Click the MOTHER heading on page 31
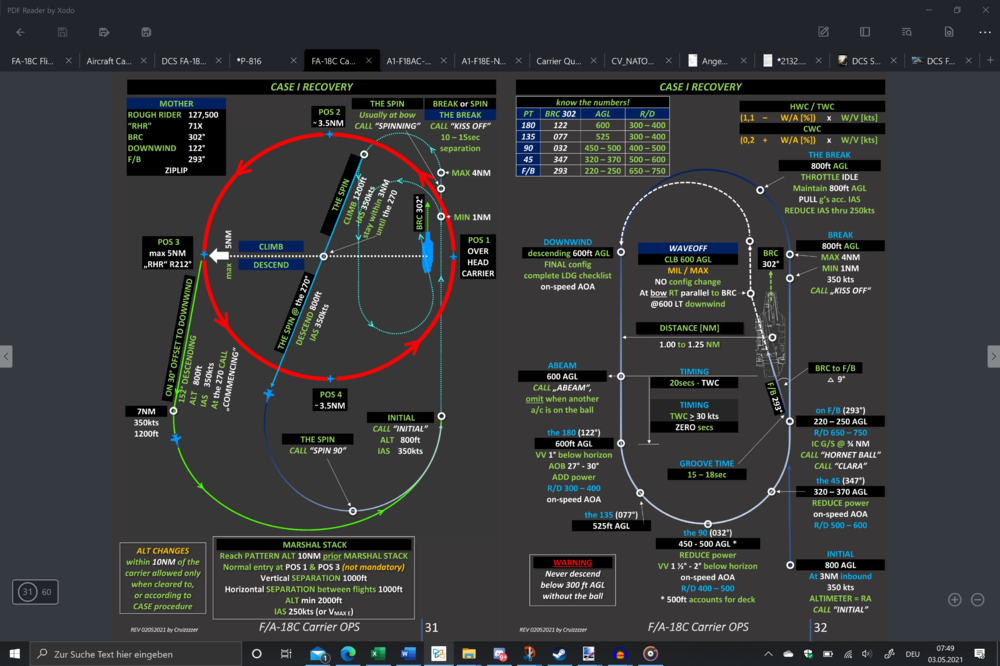The image size is (1000, 666). 176,103
